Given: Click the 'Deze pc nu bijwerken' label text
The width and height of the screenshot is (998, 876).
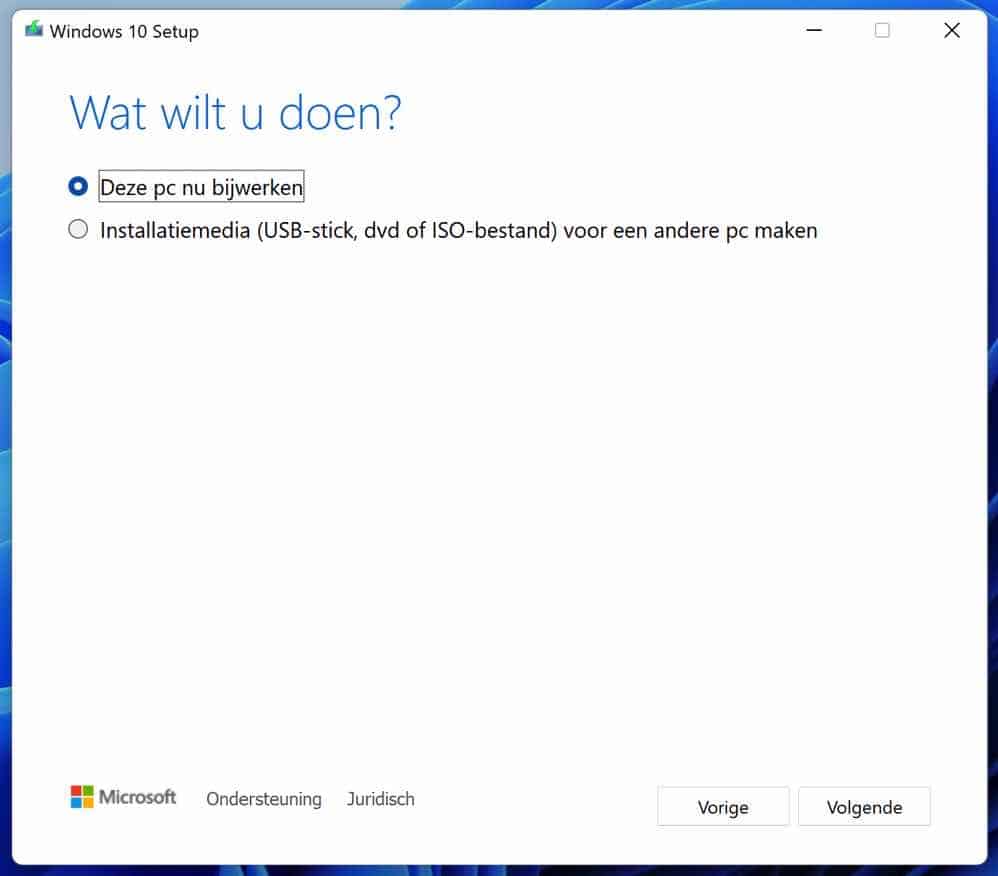Looking at the screenshot, I should 201,187.
